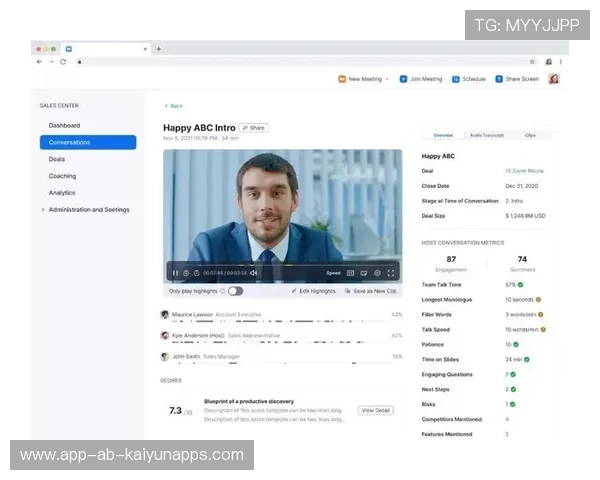Viewport: 600px width, 480px height.
Task: Expand Administration and Settings section
Action: click(x=43, y=210)
